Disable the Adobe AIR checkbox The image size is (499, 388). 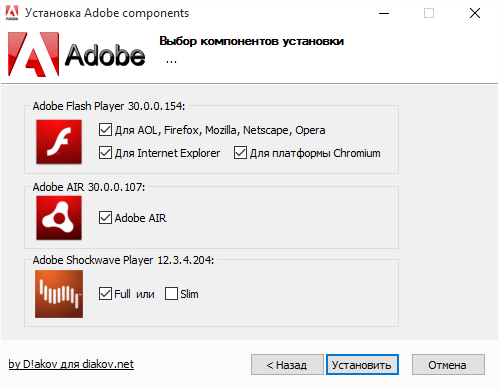105,218
